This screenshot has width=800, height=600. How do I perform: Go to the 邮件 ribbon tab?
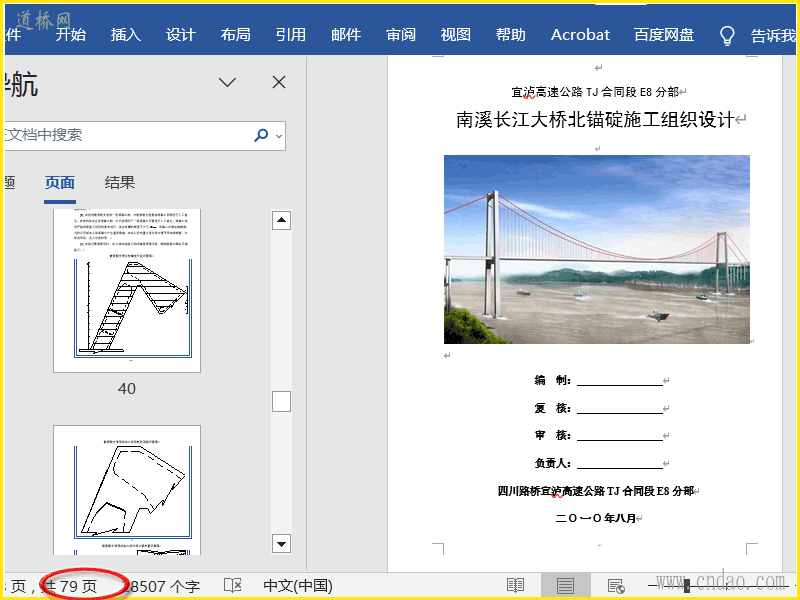346,35
